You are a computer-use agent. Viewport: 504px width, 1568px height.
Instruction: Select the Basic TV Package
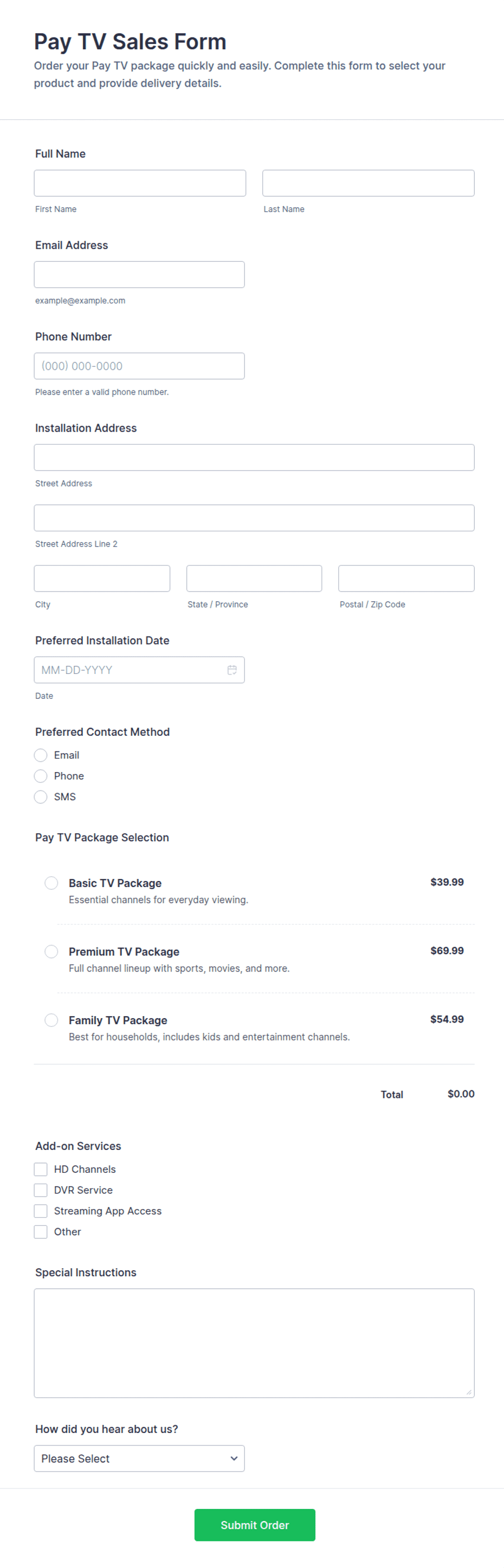coord(51,883)
